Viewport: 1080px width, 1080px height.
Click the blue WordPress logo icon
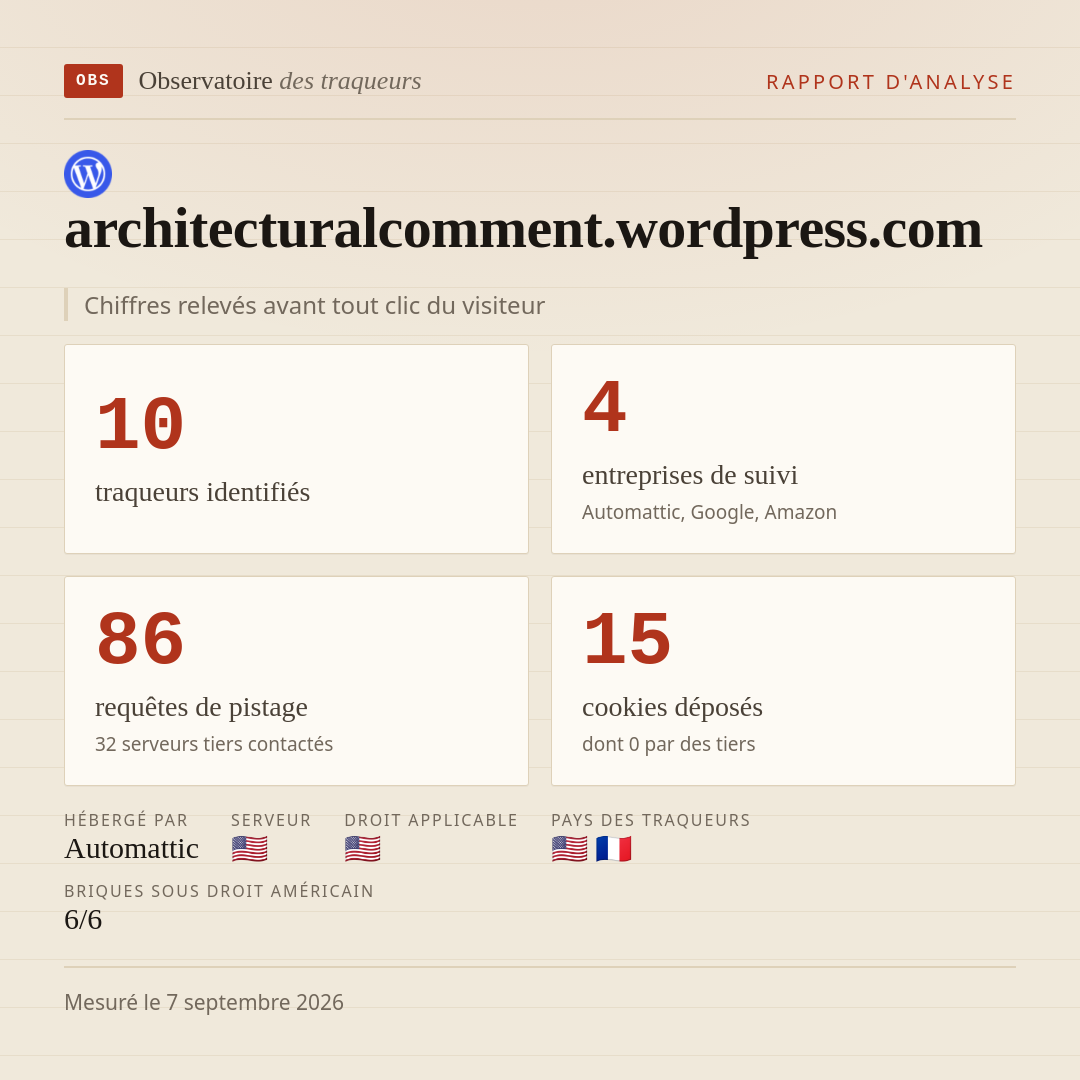[88, 174]
